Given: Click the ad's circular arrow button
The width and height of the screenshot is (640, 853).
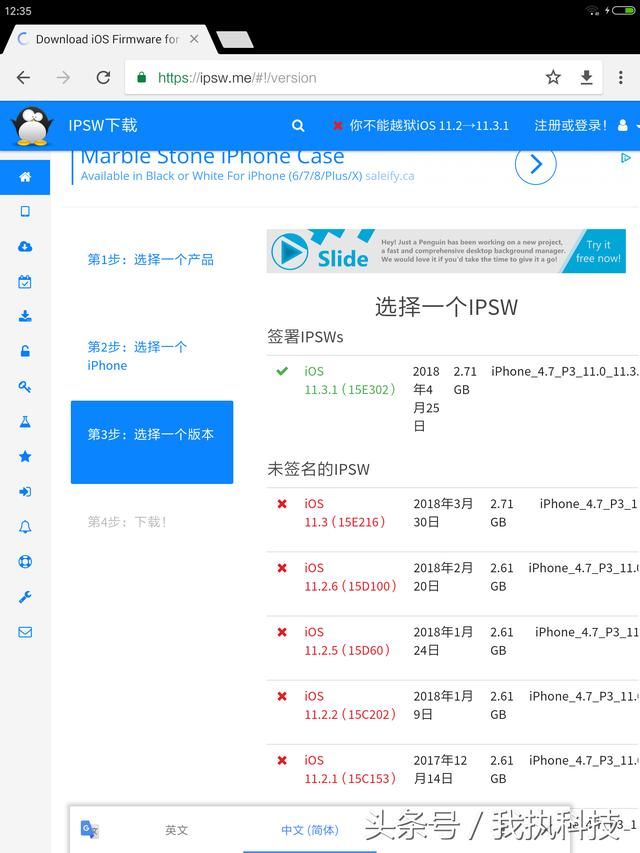Looking at the screenshot, I should pyautogui.click(x=536, y=164).
